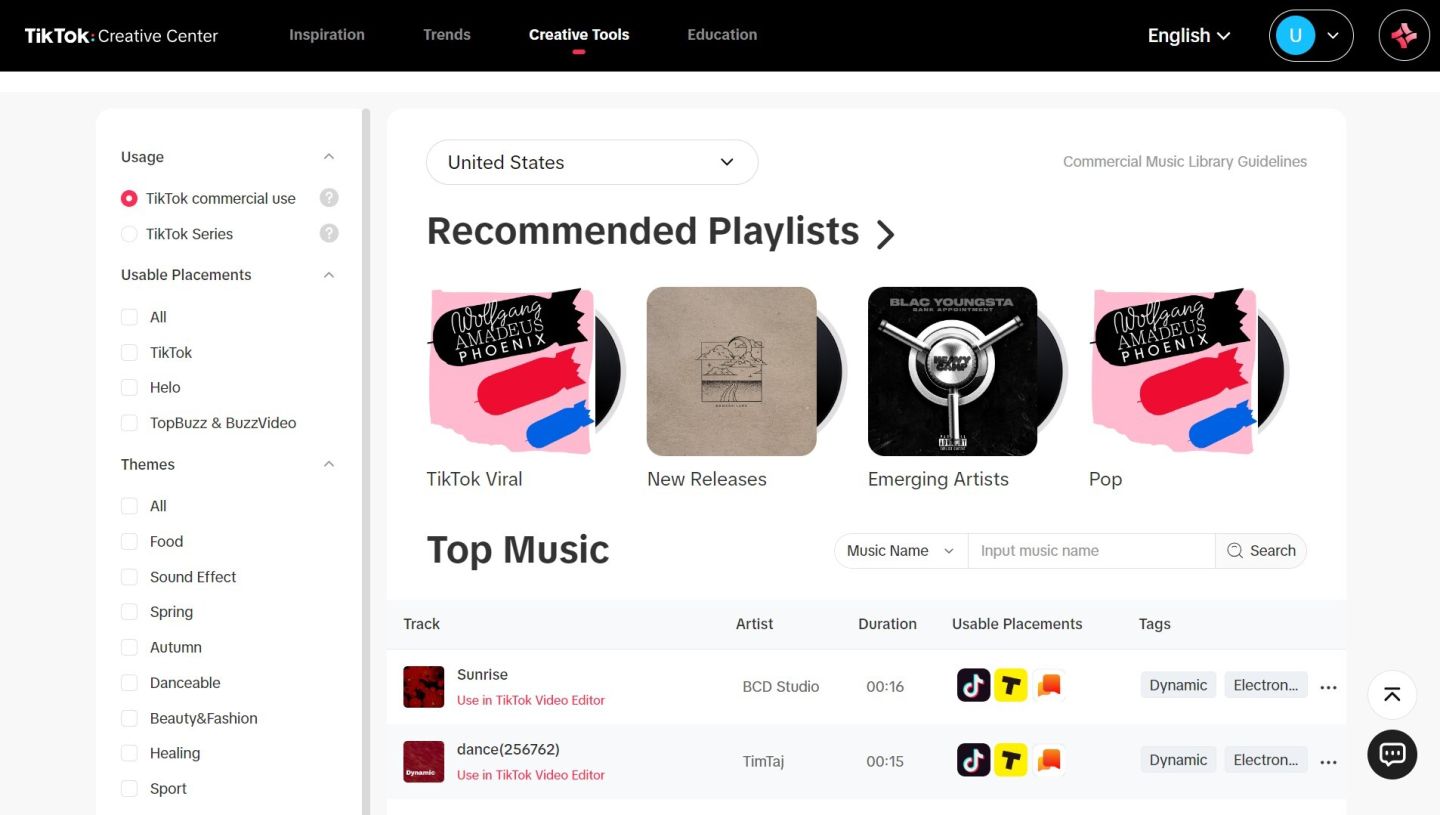This screenshot has height=815, width=1440.
Task: Select the TikTok Series radio option
Action: 129,234
